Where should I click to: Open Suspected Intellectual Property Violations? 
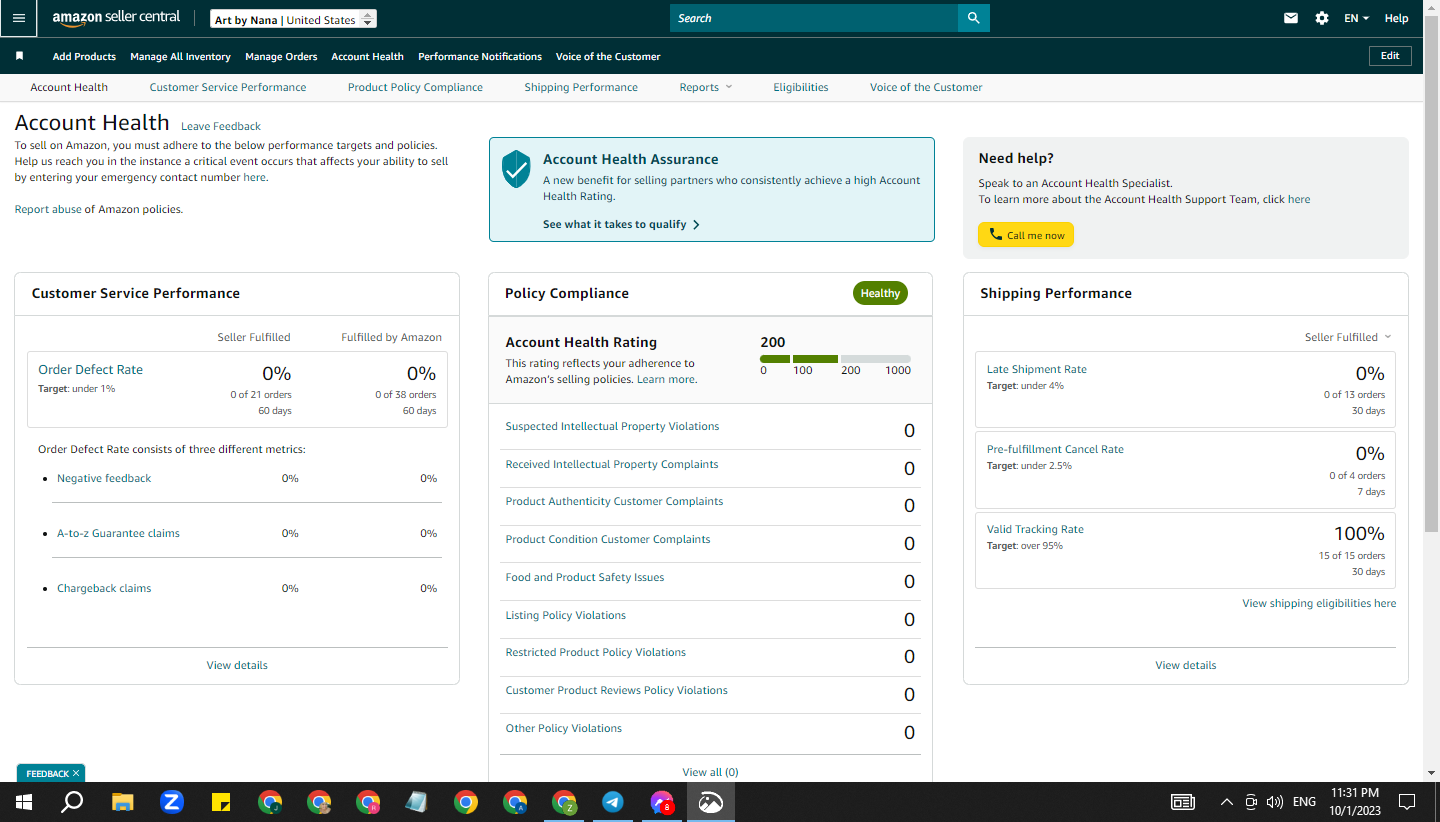click(x=612, y=426)
